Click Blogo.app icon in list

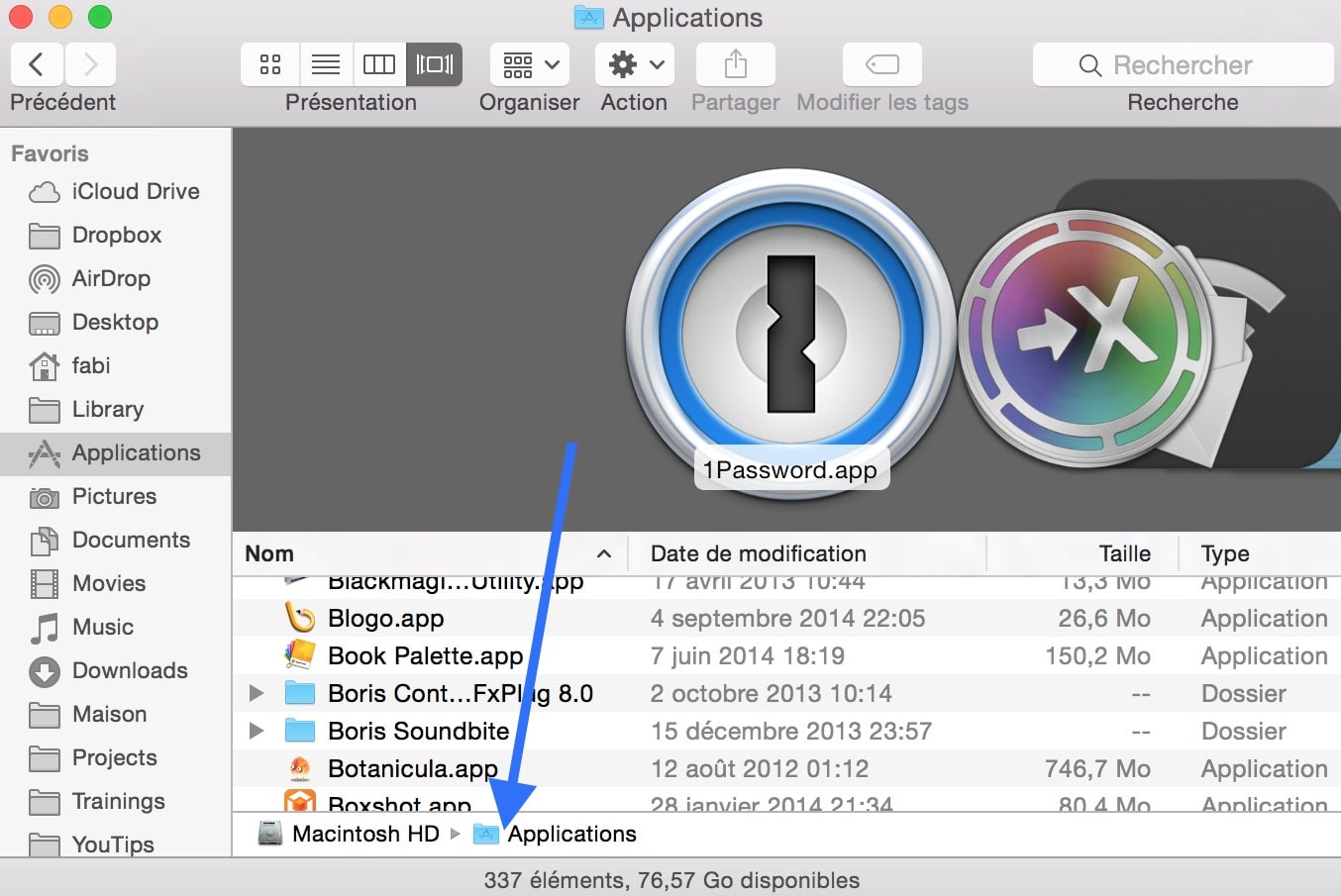[300, 618]
